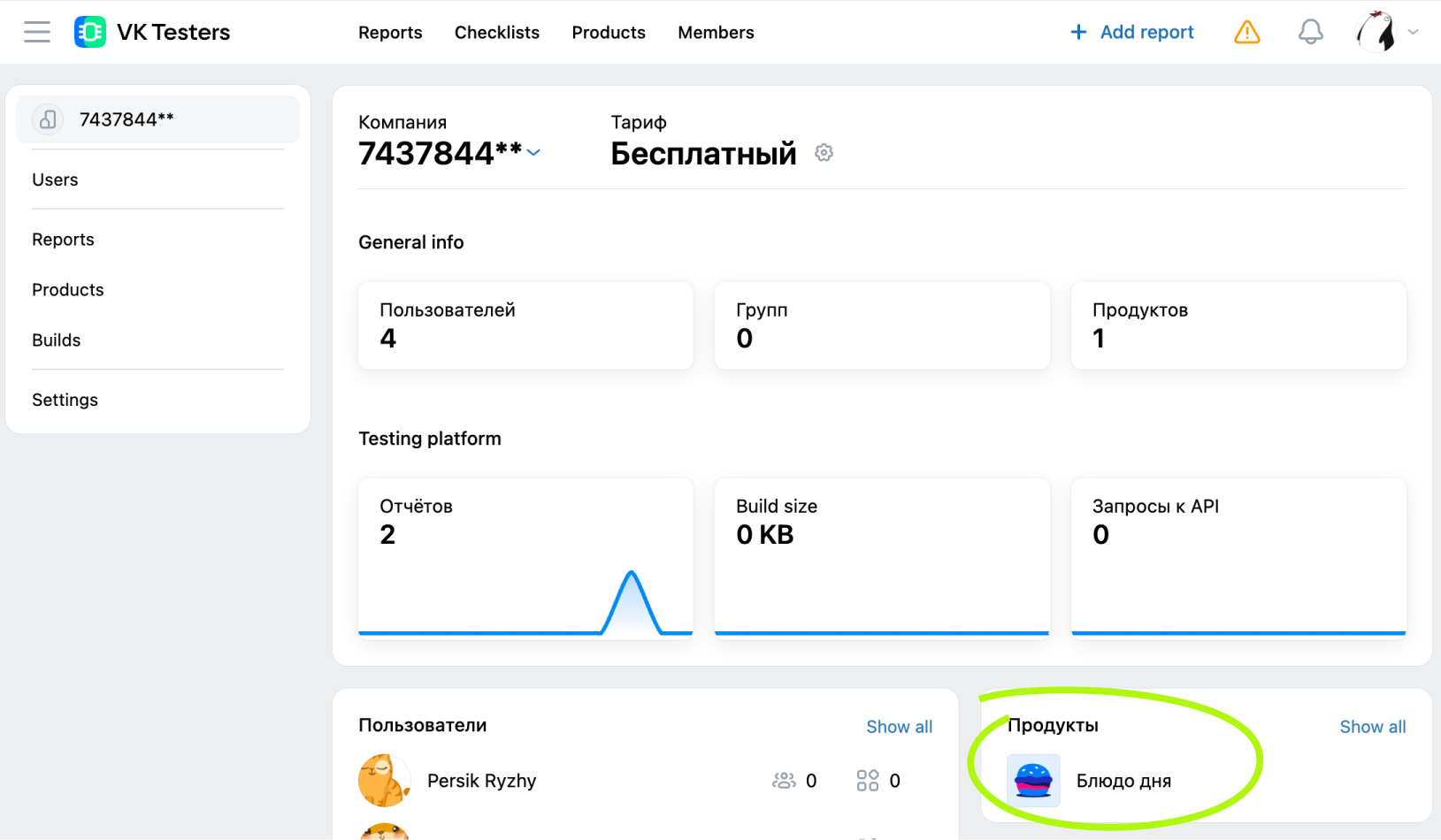Screen dimensions: 1441x840
Task: Open the Build size card
Action: pyautogui.click(x=882, y=557)
